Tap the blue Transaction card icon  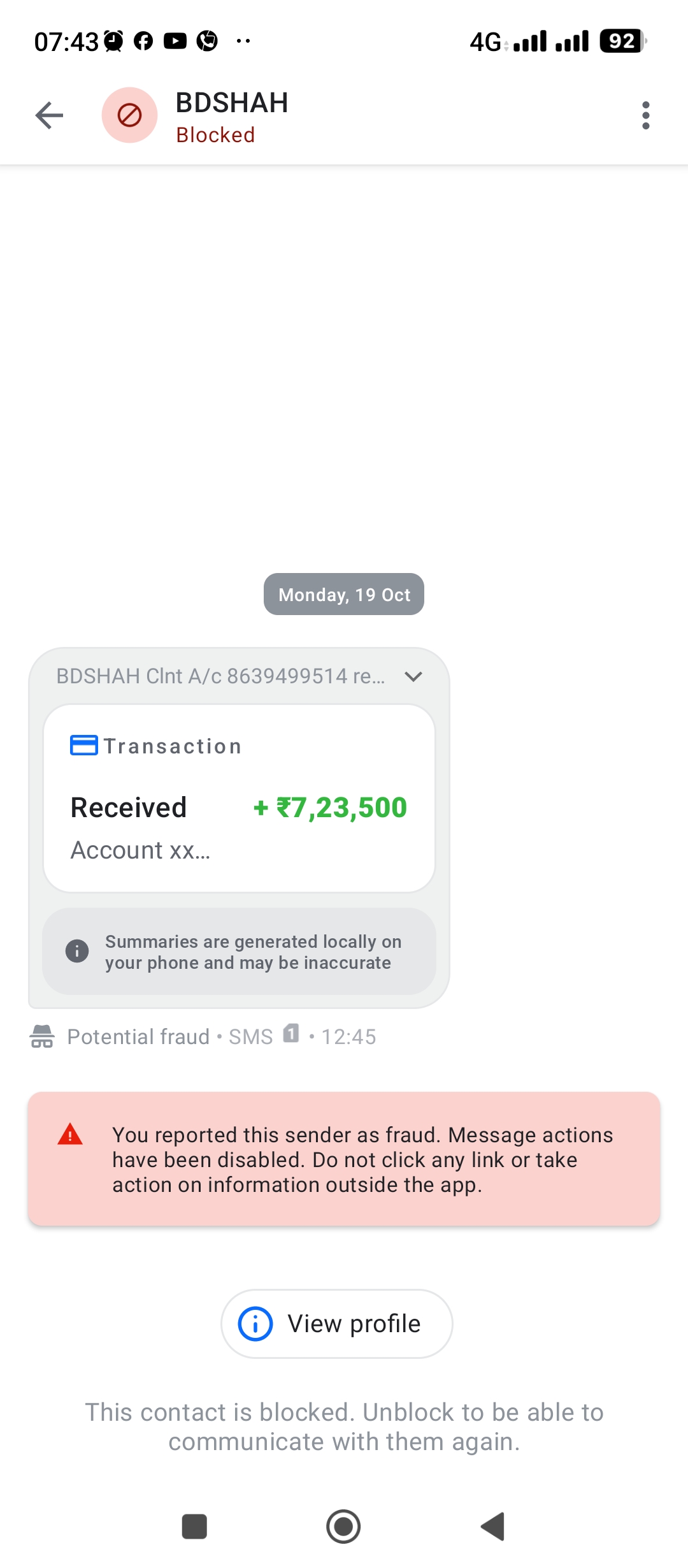click(84, 745)
